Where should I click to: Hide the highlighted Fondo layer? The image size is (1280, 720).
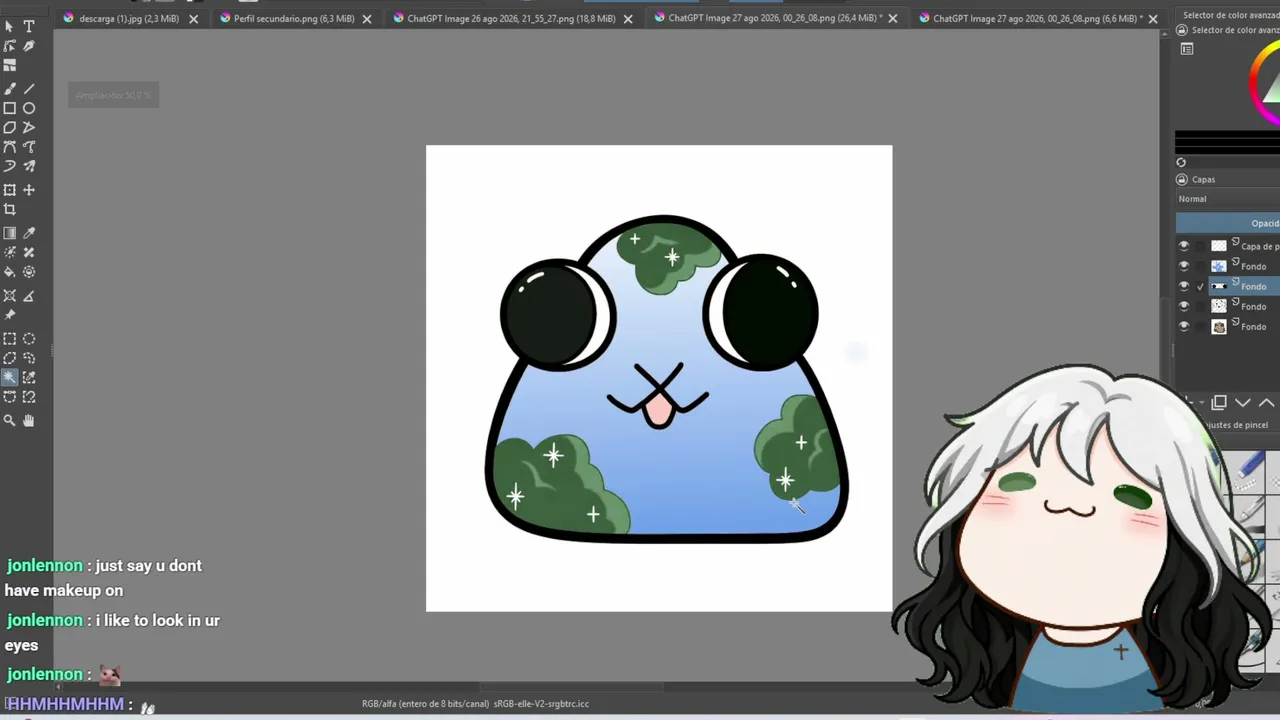click(1184, 286)
